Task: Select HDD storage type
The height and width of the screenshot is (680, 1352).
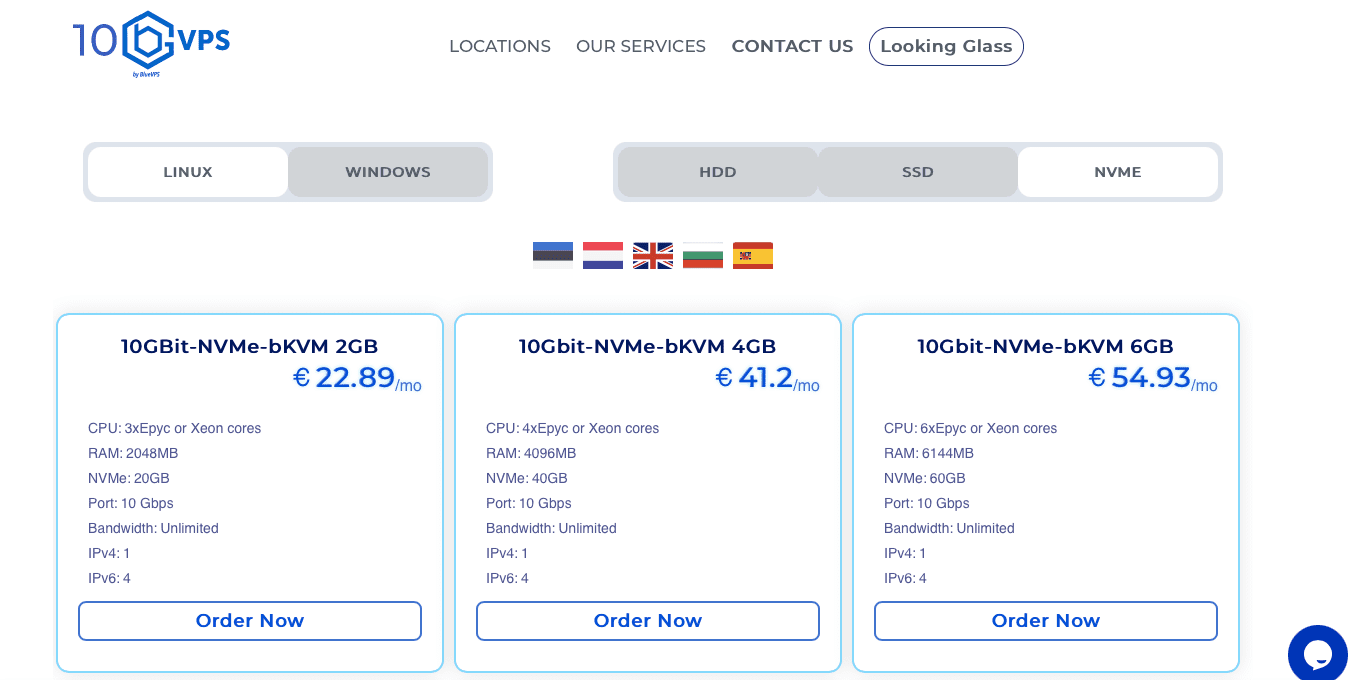Action: pos(718,172)
